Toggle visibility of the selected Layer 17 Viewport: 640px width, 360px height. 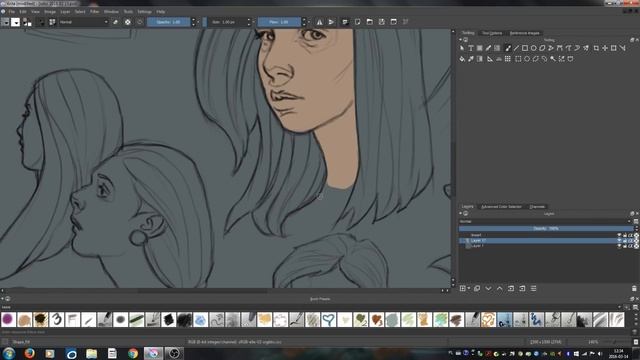pyautogui.click(x=619, y=241)
